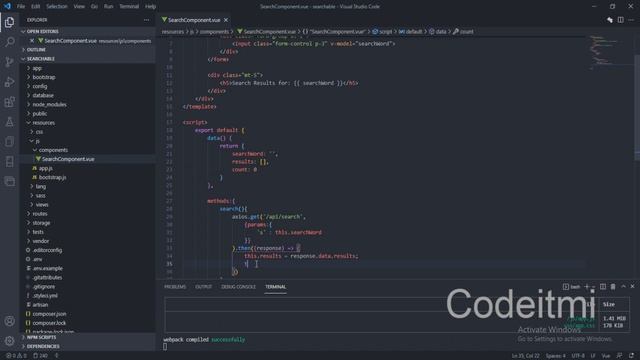Click UTF-8 encoding in status bar
This screenshot has height=360, width=640.
coord(578,356)
